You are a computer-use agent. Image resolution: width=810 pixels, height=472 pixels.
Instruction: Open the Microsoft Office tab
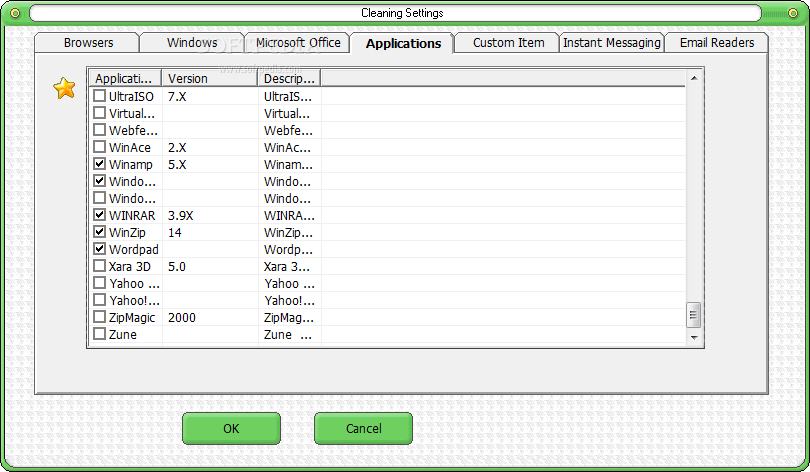click(298, 43)
